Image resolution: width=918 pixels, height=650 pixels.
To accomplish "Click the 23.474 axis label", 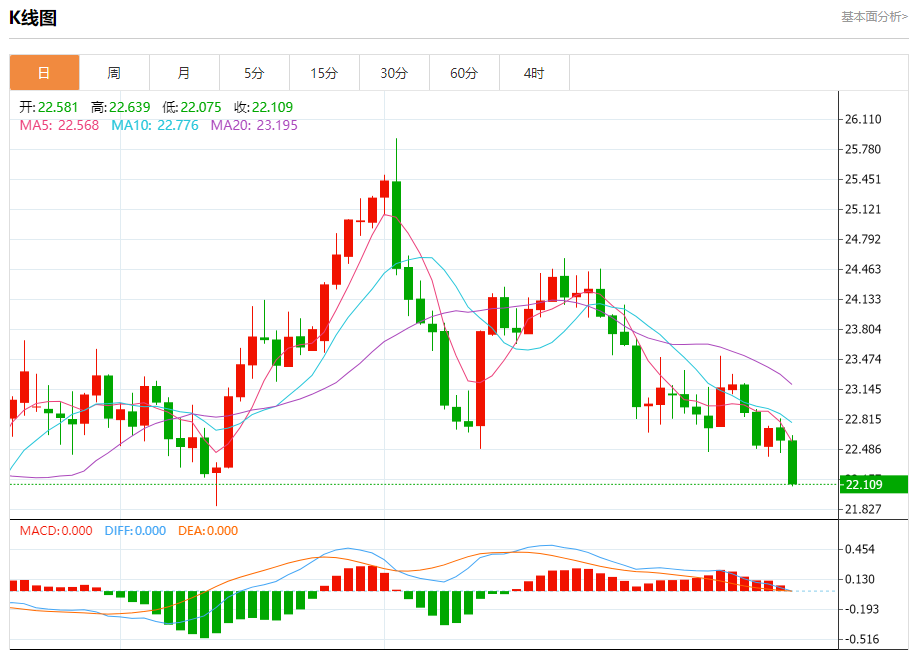I will 863,359.
